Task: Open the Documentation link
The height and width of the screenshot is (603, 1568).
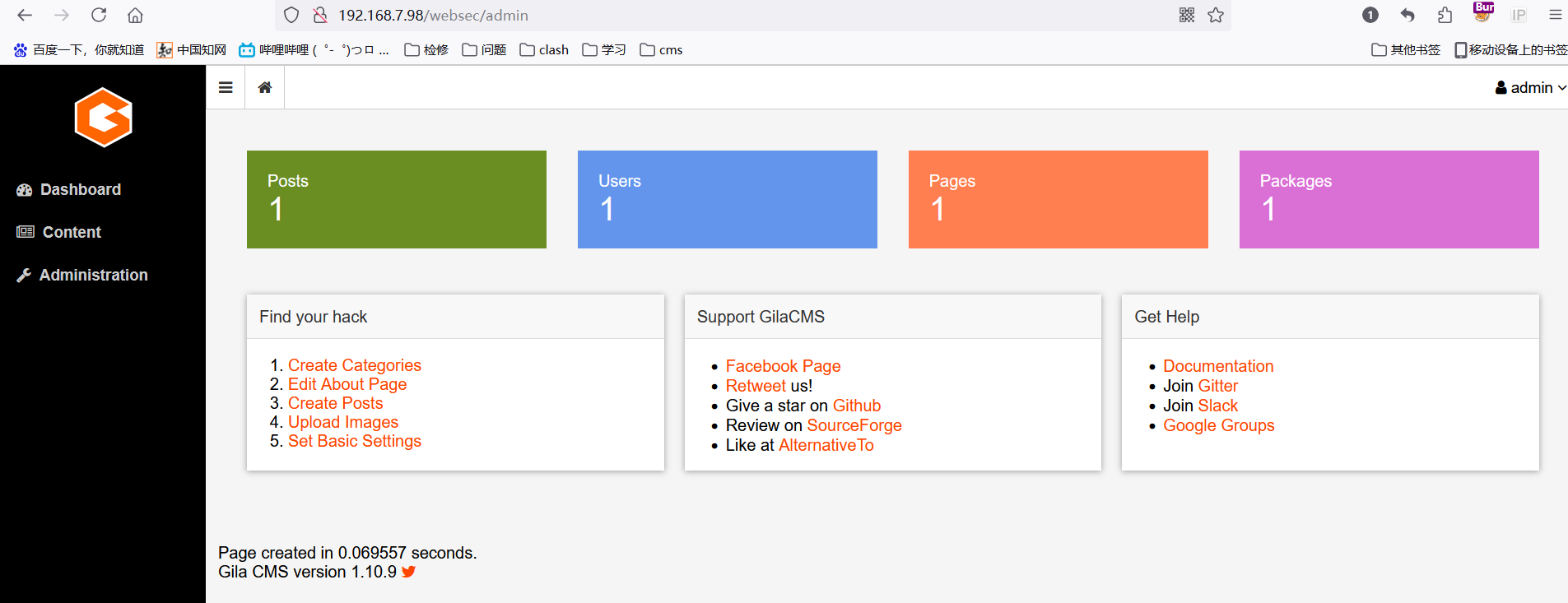Action: tap(1218, 366)
